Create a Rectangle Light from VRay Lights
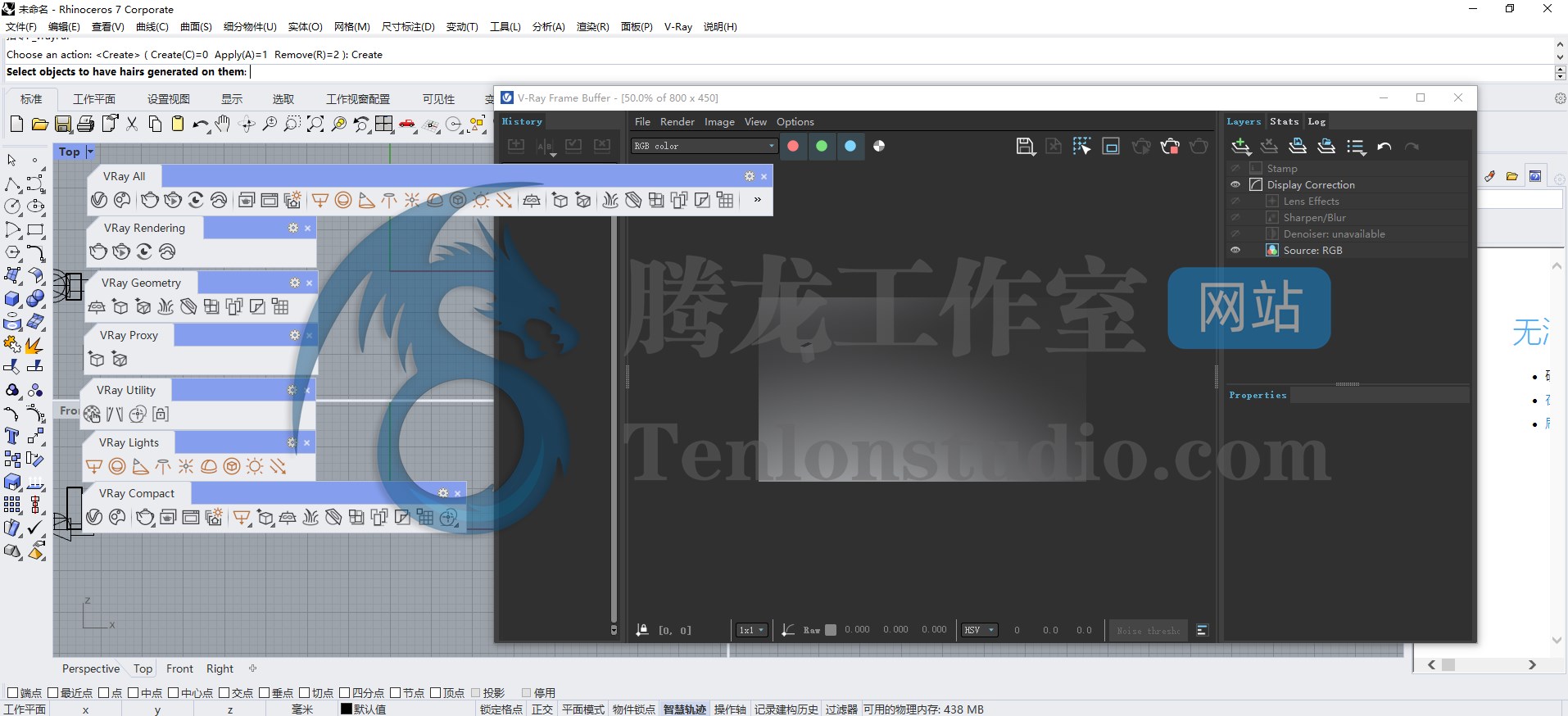The width and height of the screenshot is (1568, 716). 94,466
